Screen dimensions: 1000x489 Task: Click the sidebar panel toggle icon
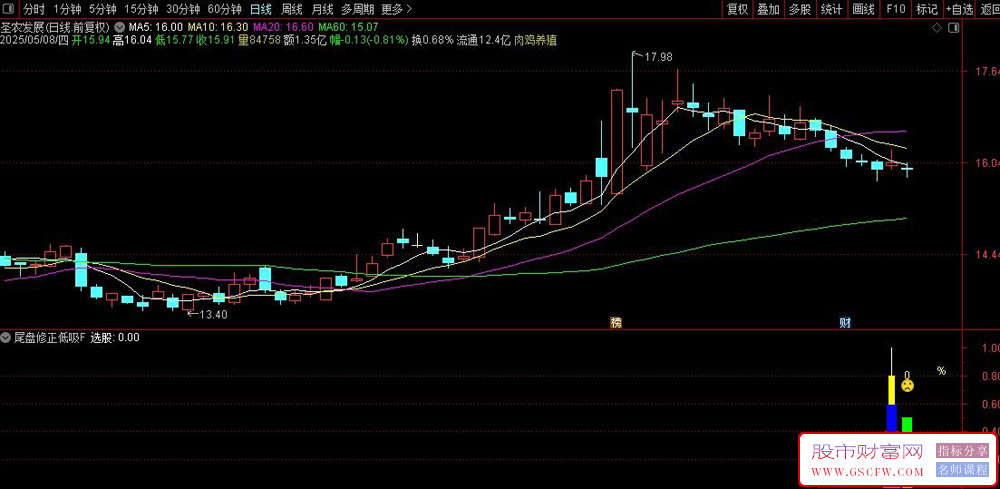[x=953, y=28]
